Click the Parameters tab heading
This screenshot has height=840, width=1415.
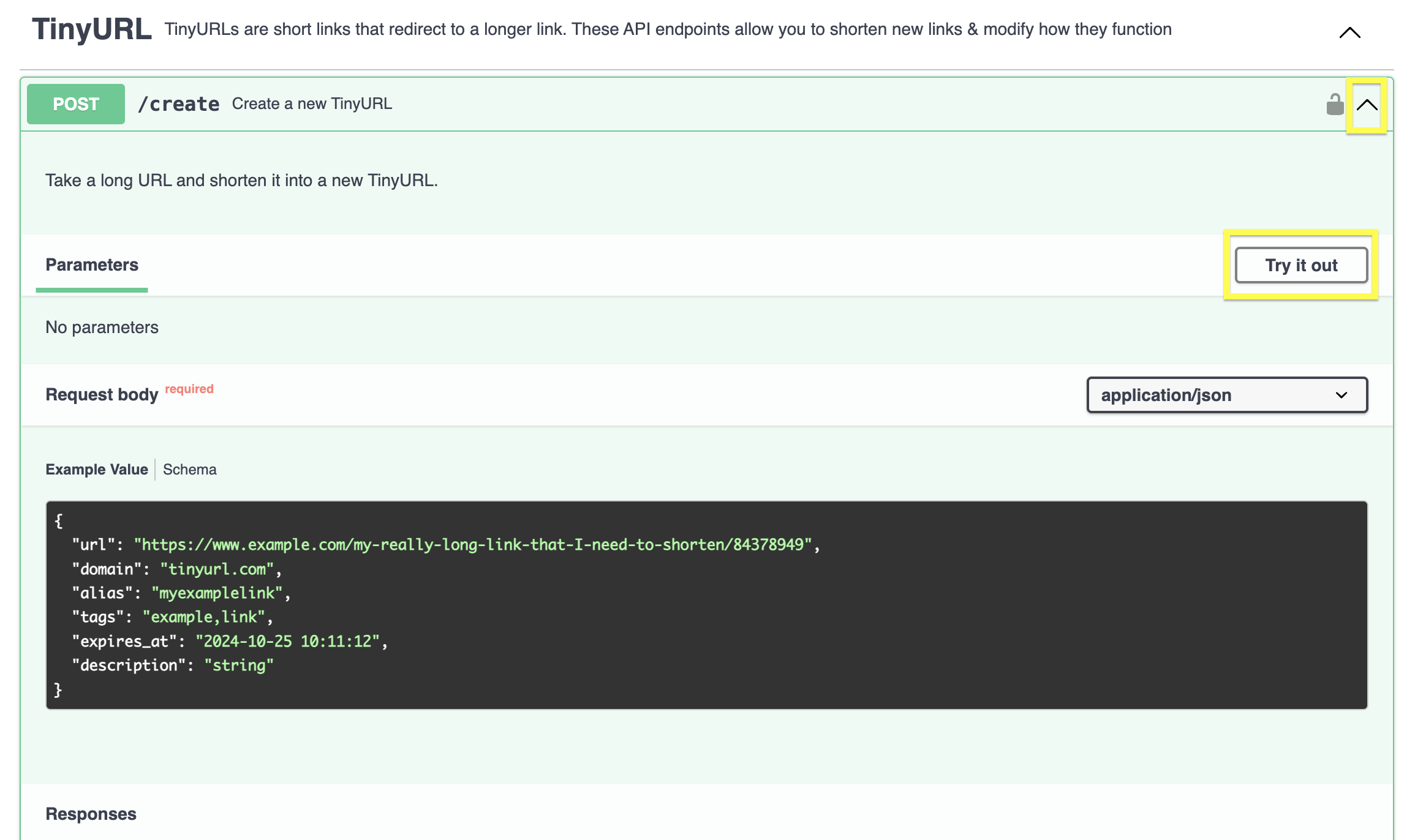(92, 265)
